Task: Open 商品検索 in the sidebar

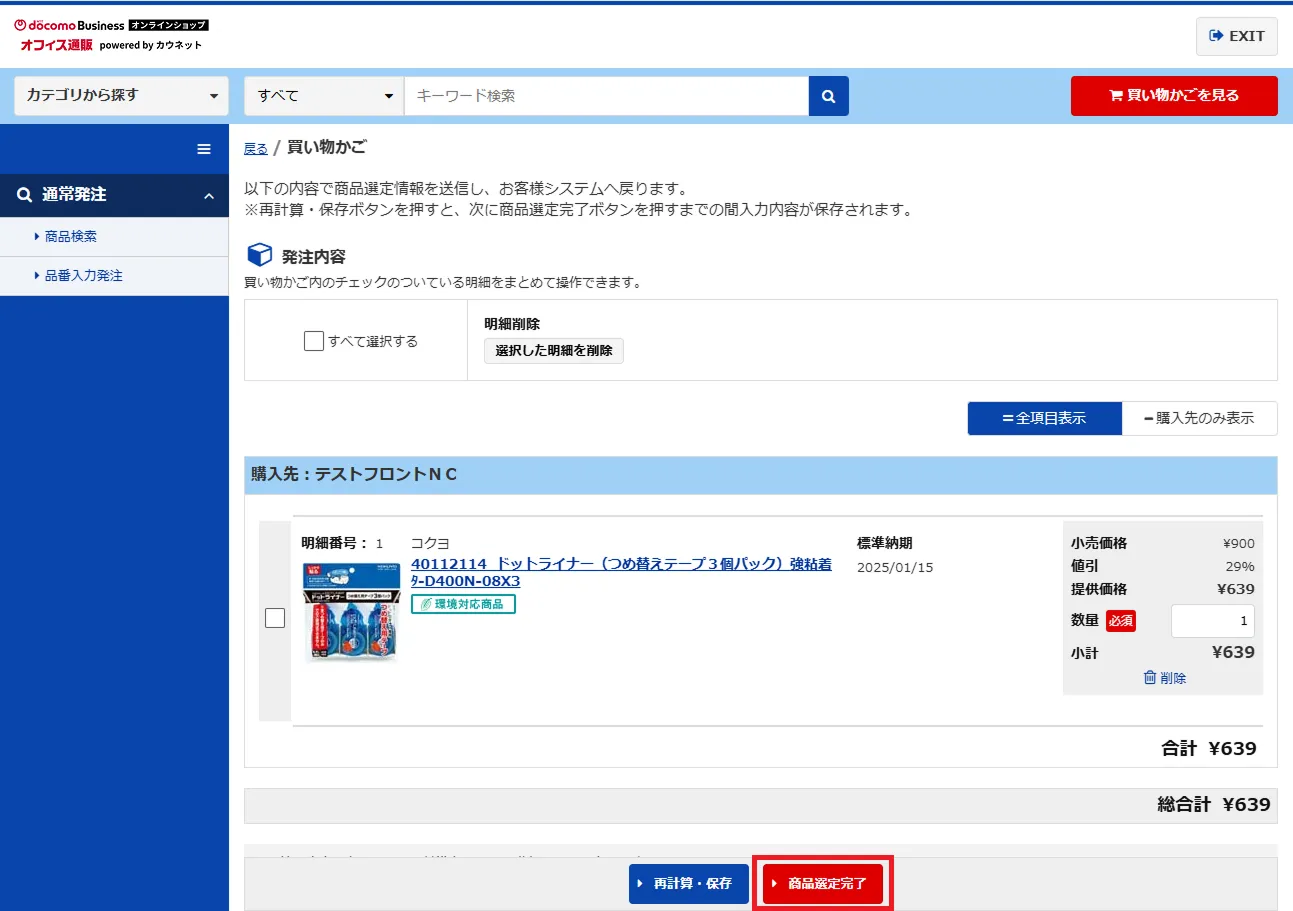Action: (71, 237)
